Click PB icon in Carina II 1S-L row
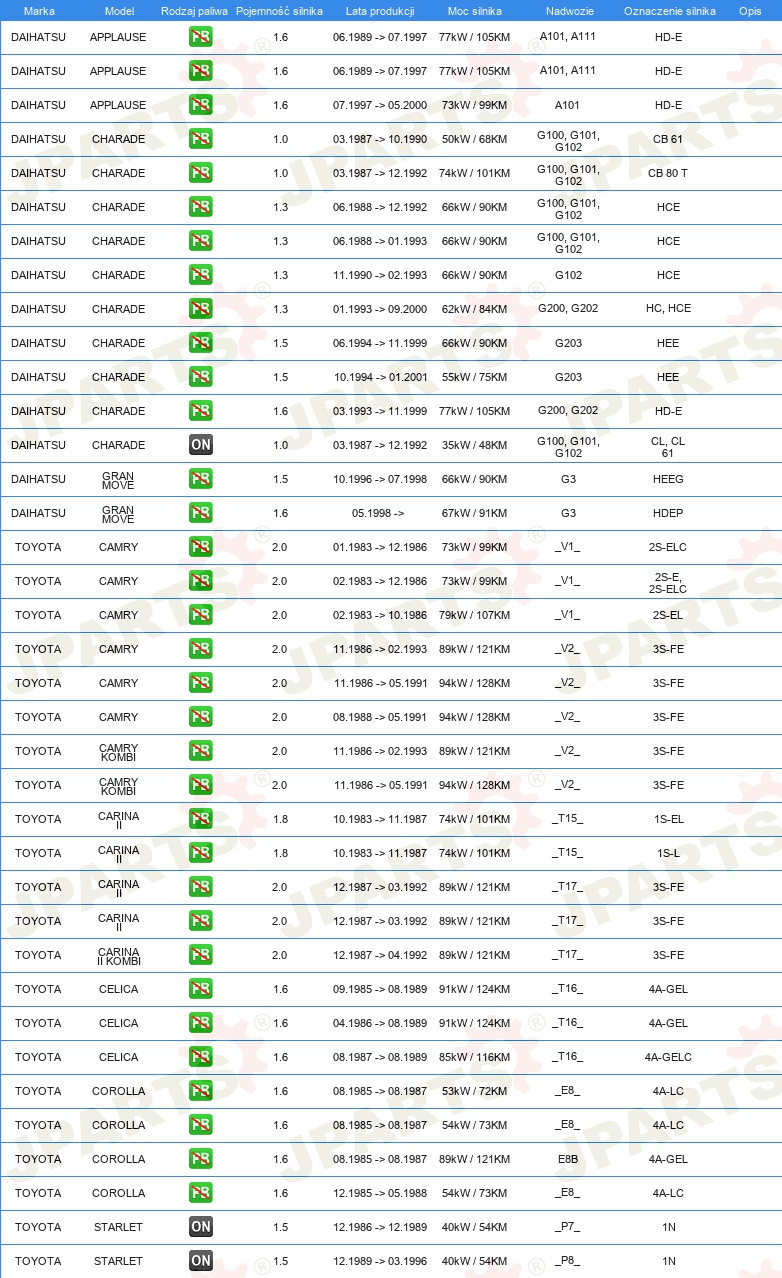 200,853
